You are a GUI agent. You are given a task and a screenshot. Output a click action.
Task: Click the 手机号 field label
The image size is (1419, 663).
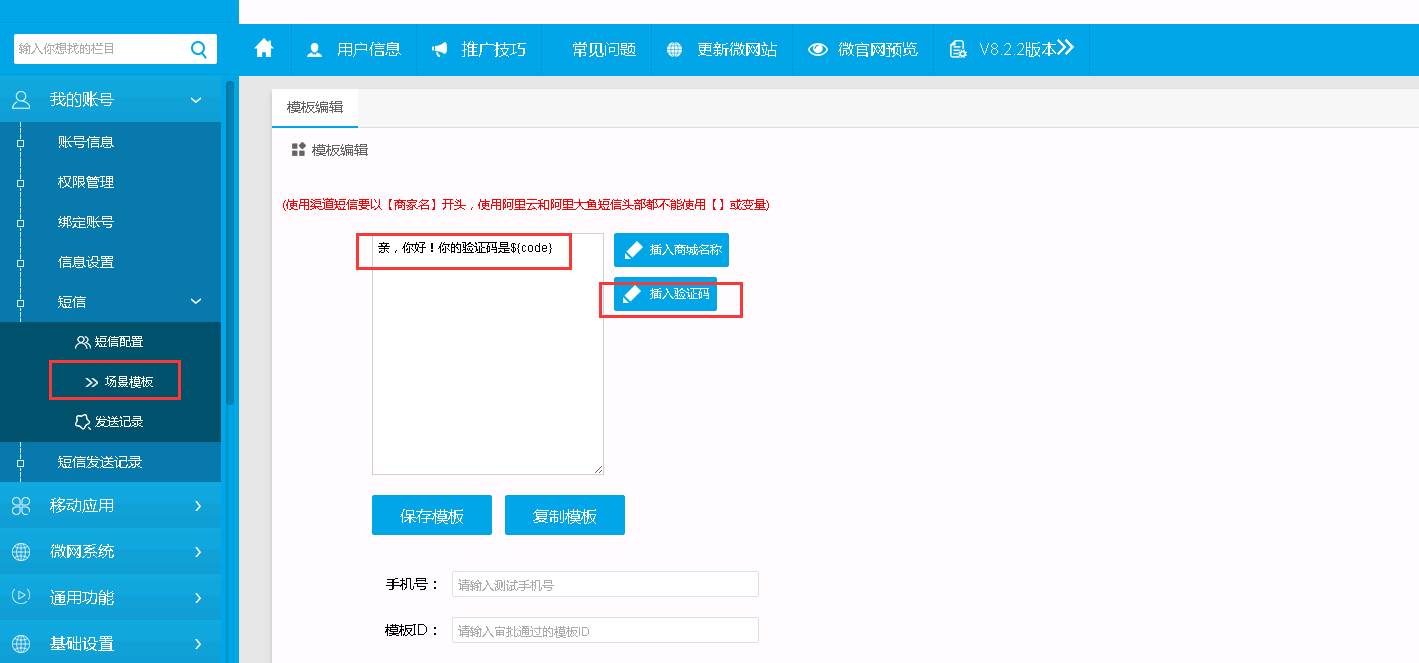tap(412, 584)
